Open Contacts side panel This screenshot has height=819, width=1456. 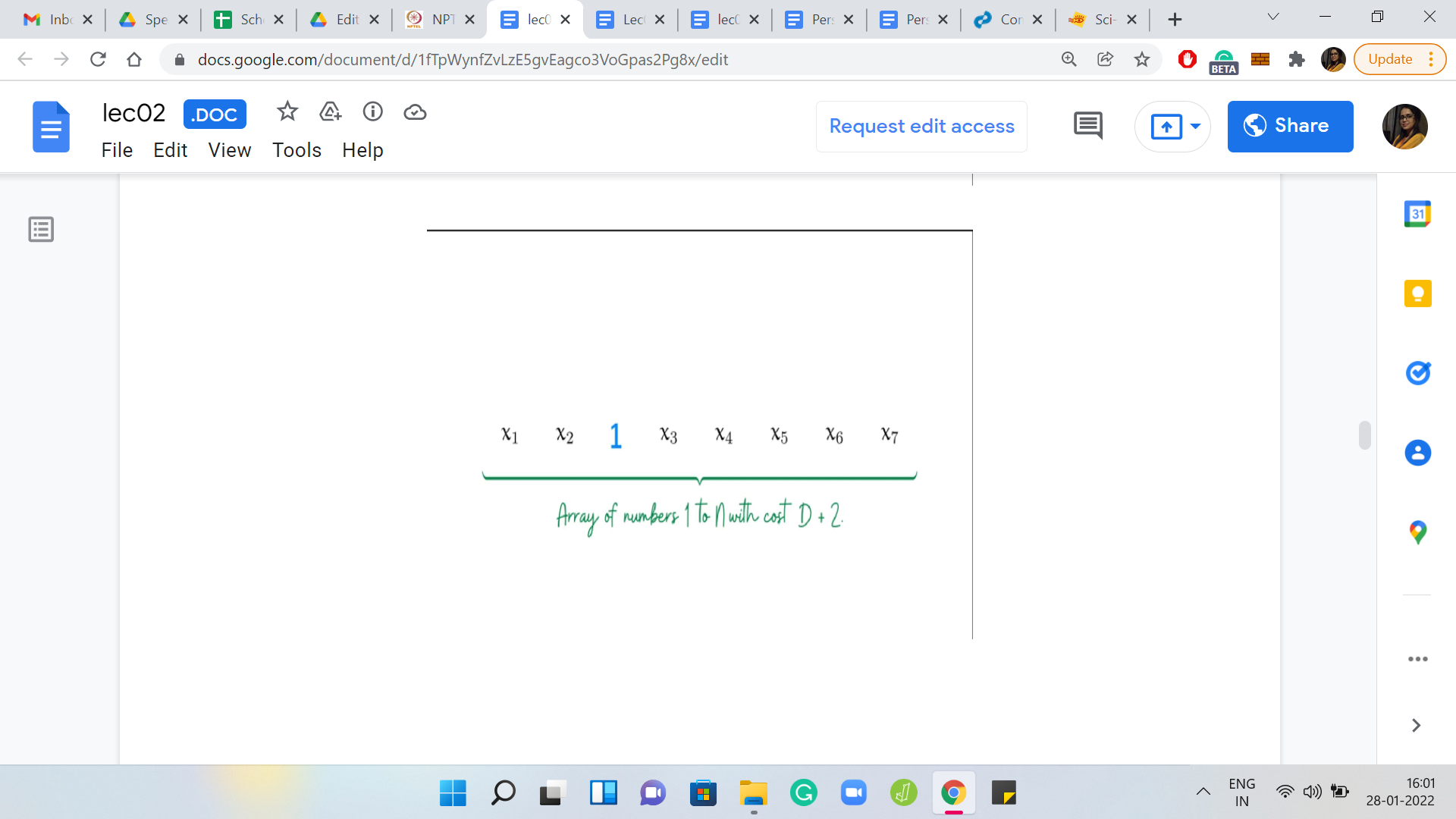tap(1417, 453)
